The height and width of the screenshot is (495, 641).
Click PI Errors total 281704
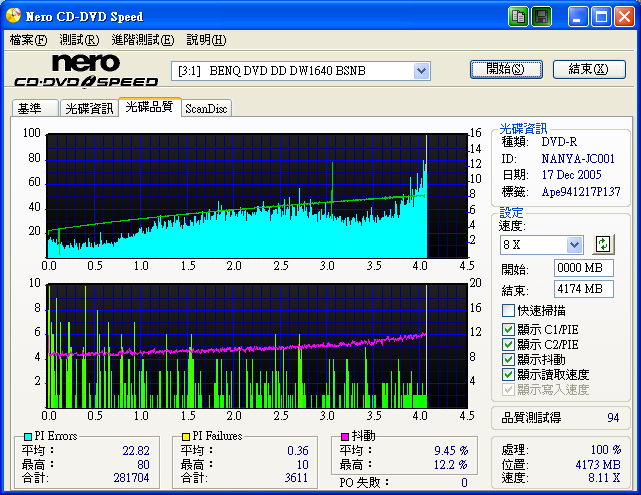131,477
